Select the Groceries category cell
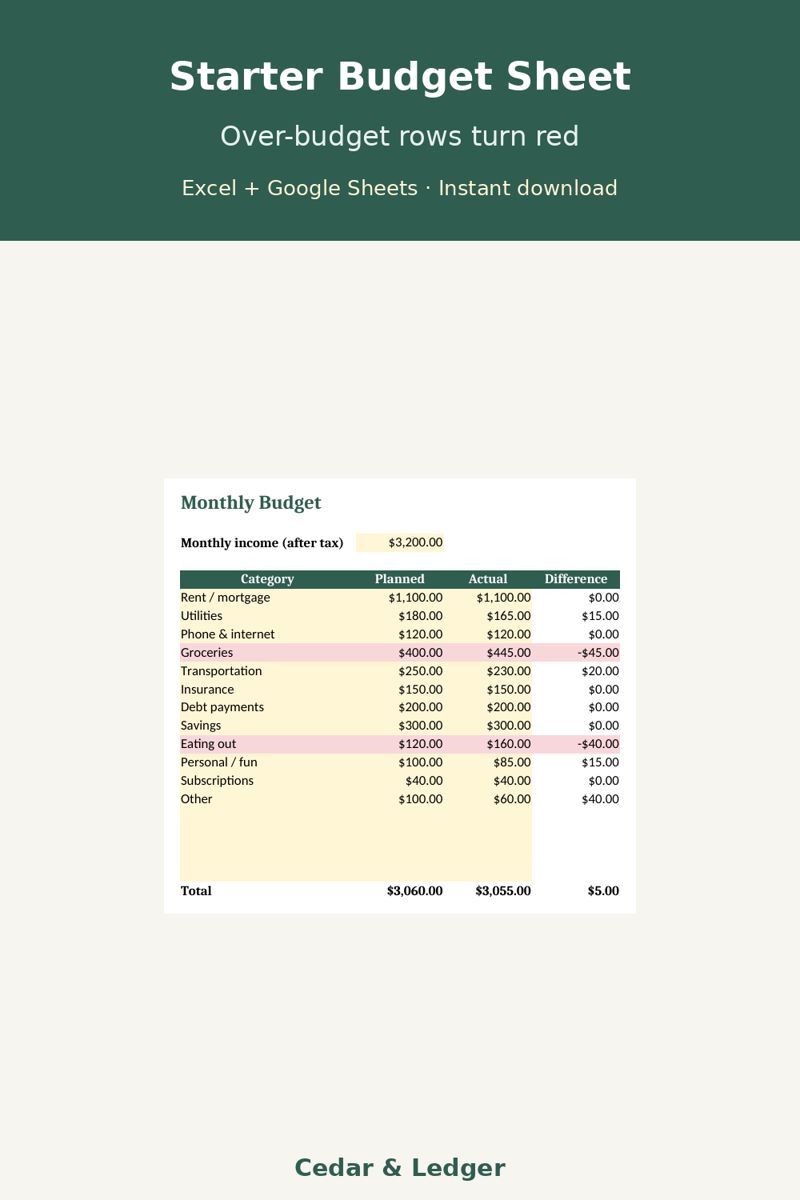This screenshot has width=800, height=1200. [x=268, y=653]
